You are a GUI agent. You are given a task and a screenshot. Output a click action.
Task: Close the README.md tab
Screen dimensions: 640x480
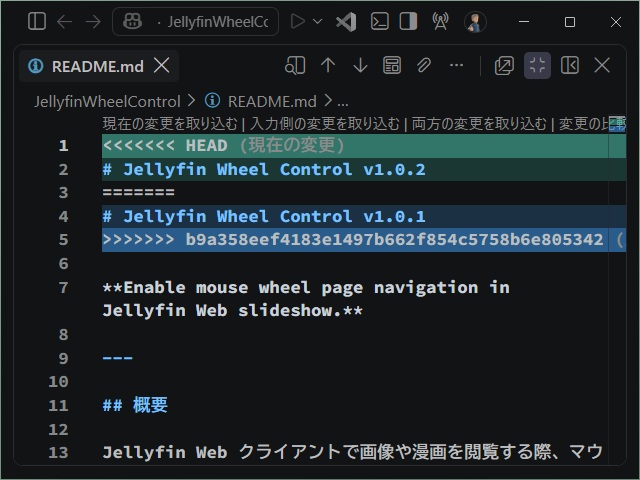162,65
